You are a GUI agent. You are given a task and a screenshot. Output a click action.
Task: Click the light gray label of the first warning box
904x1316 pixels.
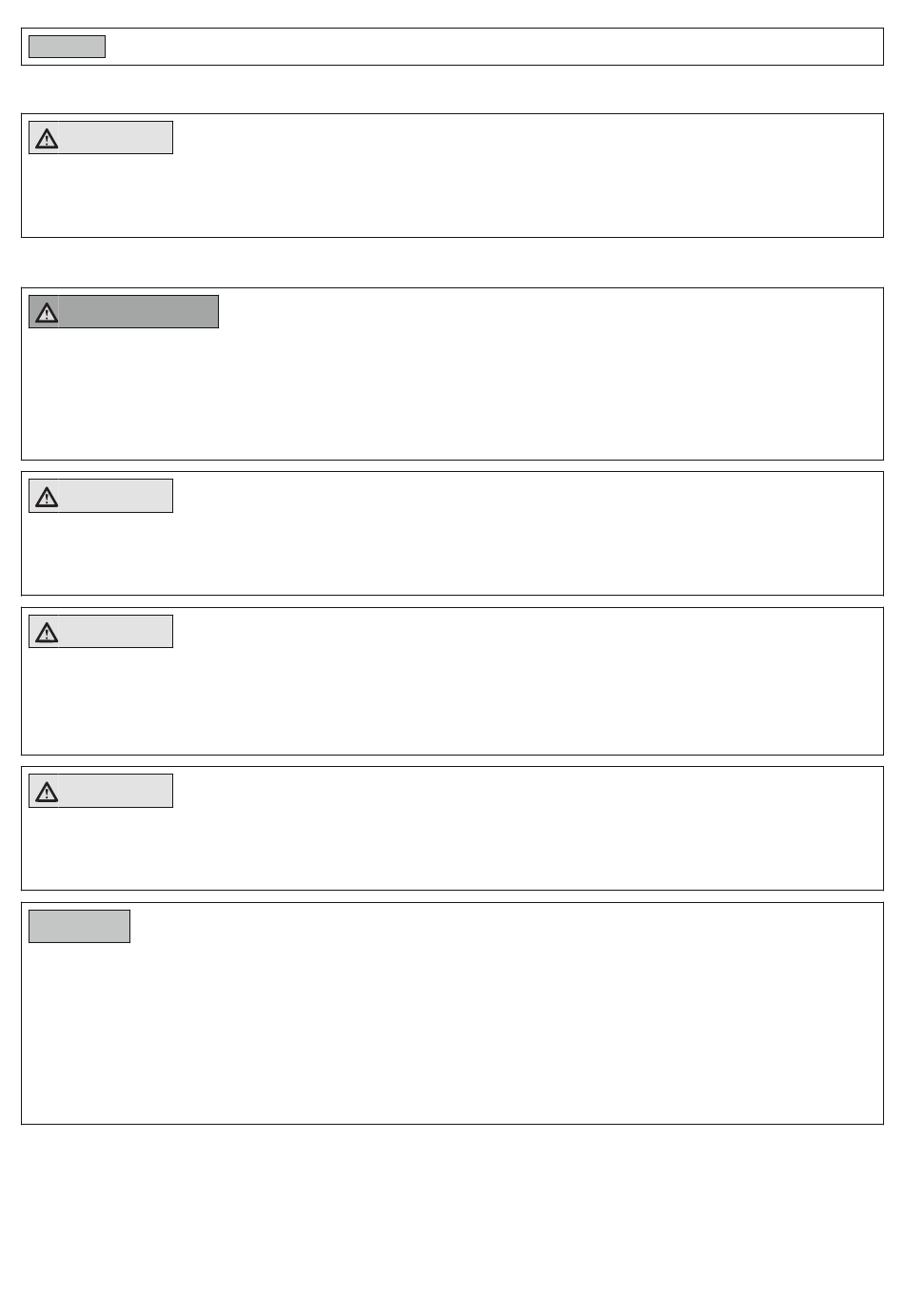click(101, 138)
